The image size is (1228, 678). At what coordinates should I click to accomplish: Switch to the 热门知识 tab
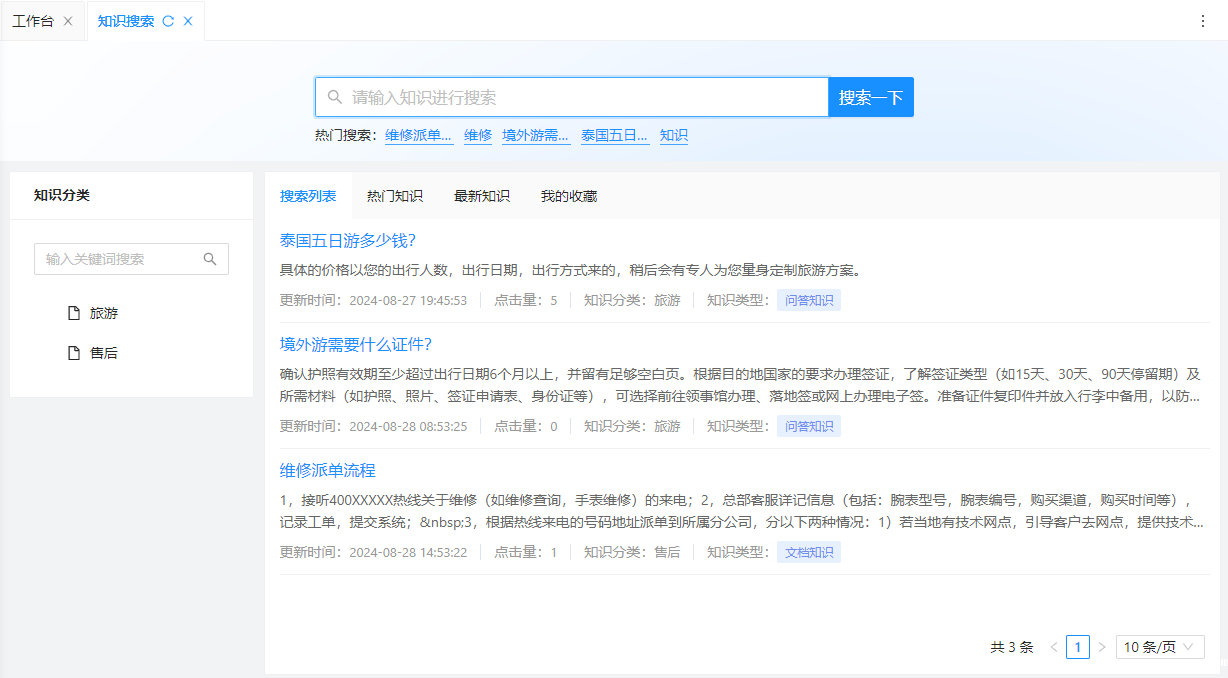click(x=395, y=196)
